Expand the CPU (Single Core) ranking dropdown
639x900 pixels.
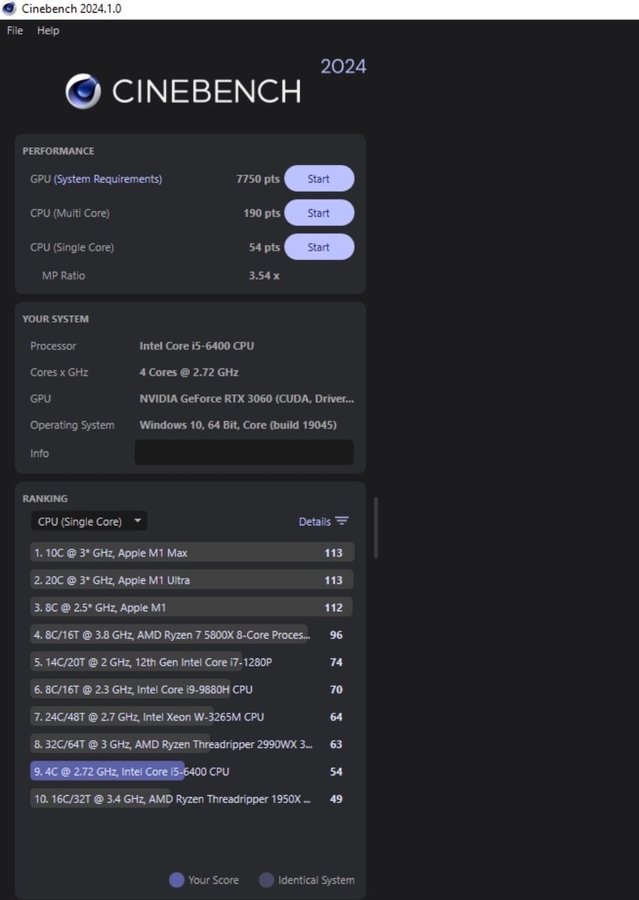coord(88,521)
